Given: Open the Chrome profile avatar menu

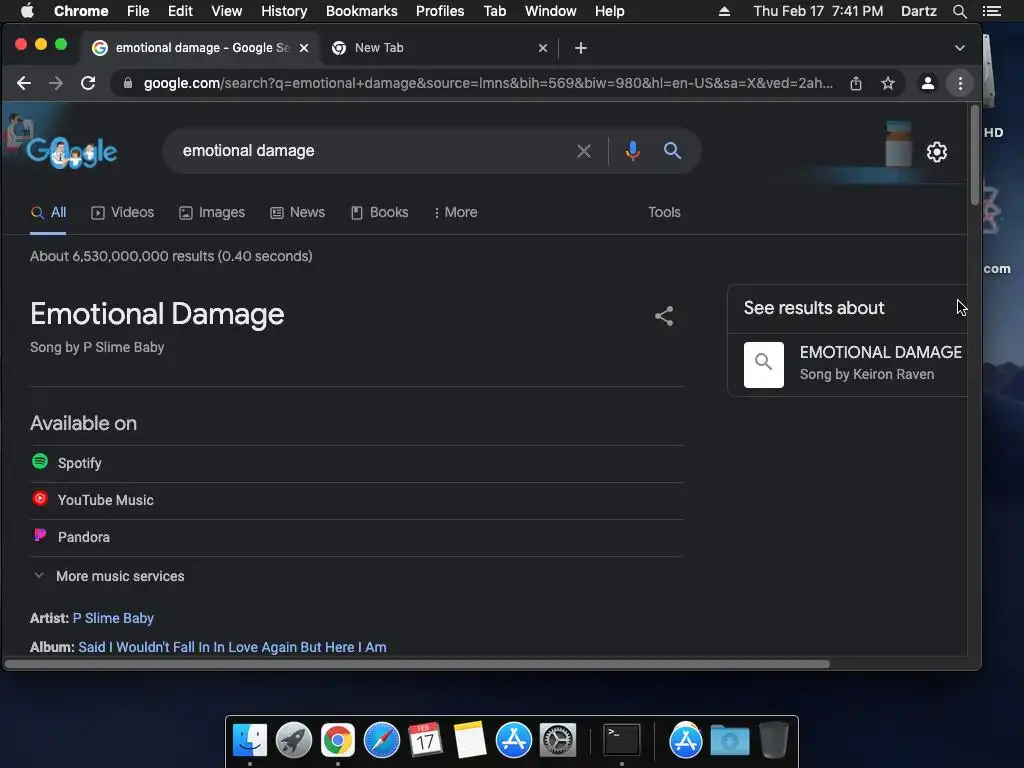Looking at the screenshot, I should coord(927,84).
